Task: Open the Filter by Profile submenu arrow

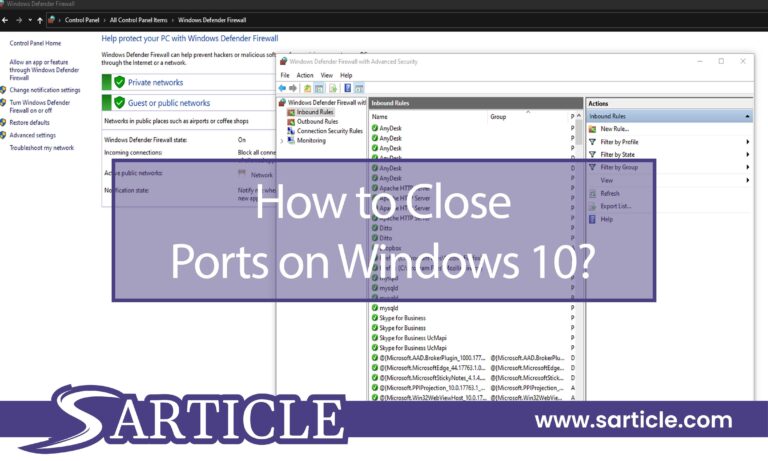Action: (748, 142)
